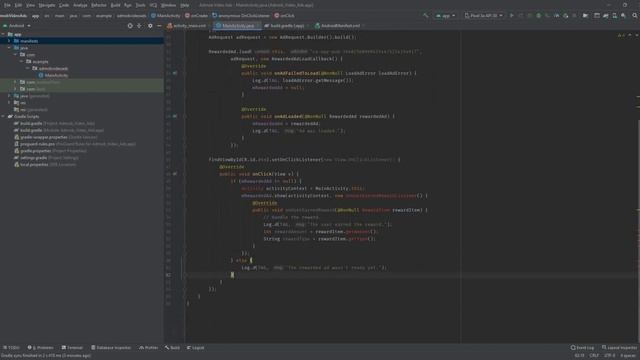Screen dimensions: 640x360
Task: Open the Terminal tool window
Action: (72, 348)
